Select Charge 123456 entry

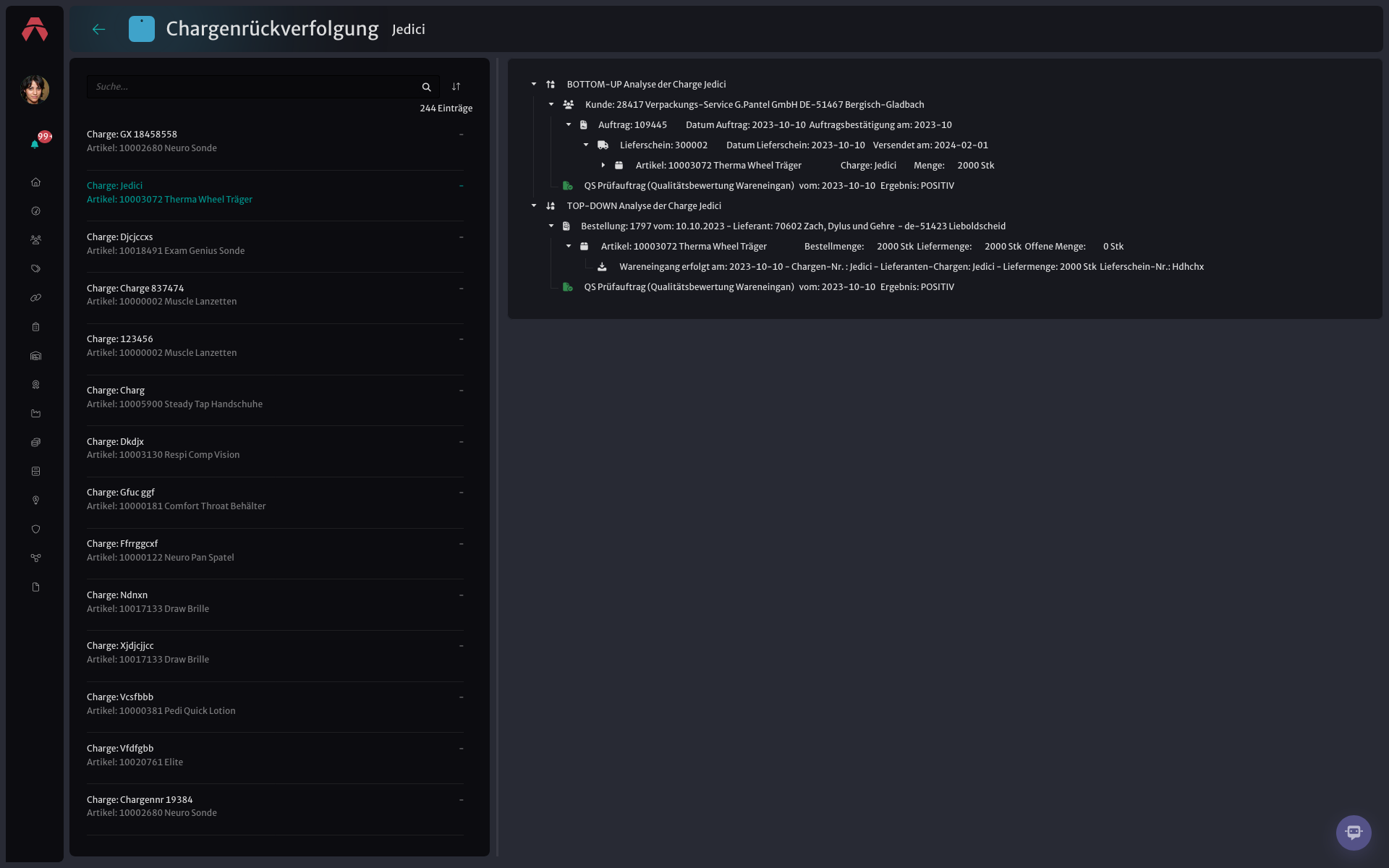275,346
